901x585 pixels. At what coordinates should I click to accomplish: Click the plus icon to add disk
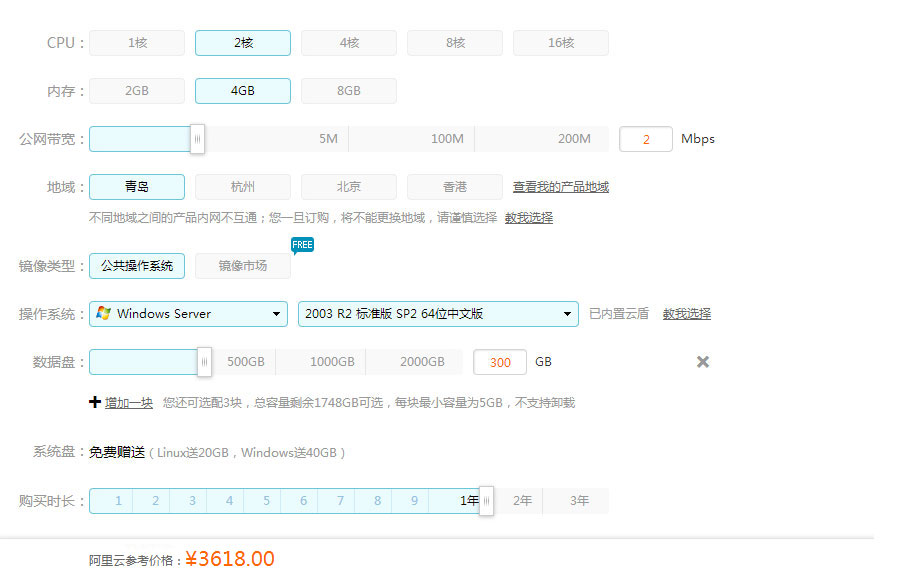pyautogui.click(x=95, y=402)
